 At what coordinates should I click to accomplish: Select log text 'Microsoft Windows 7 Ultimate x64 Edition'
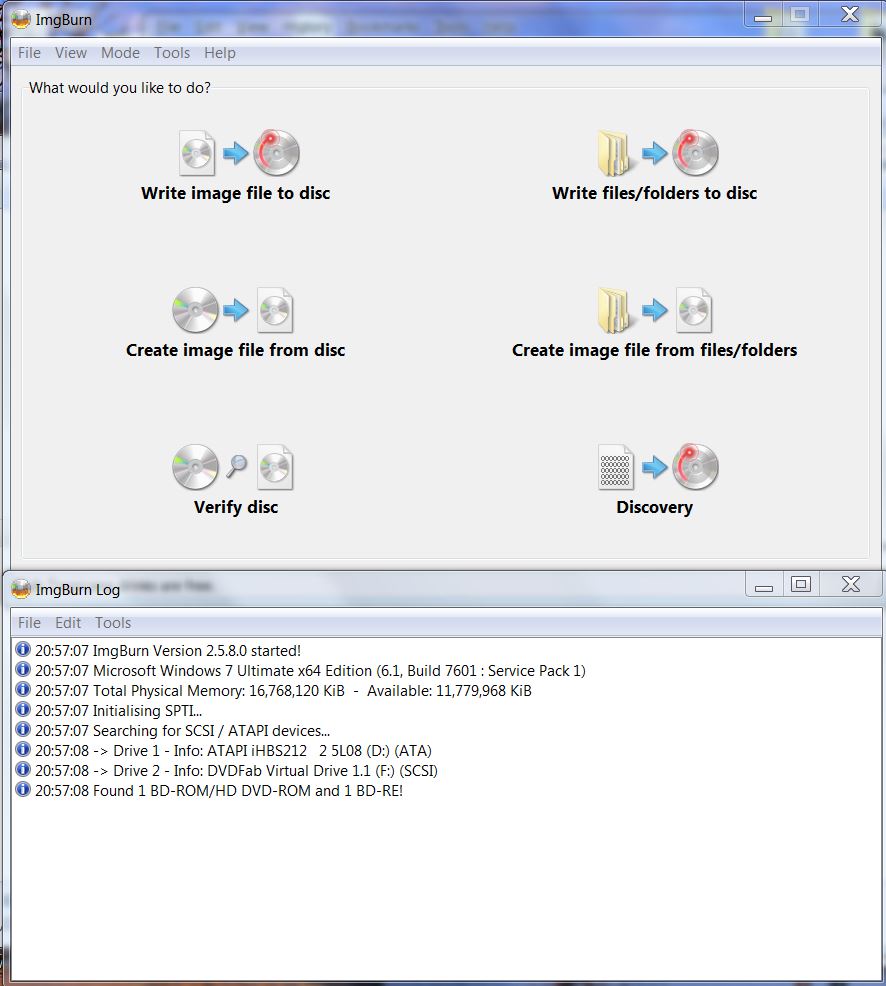232,671
